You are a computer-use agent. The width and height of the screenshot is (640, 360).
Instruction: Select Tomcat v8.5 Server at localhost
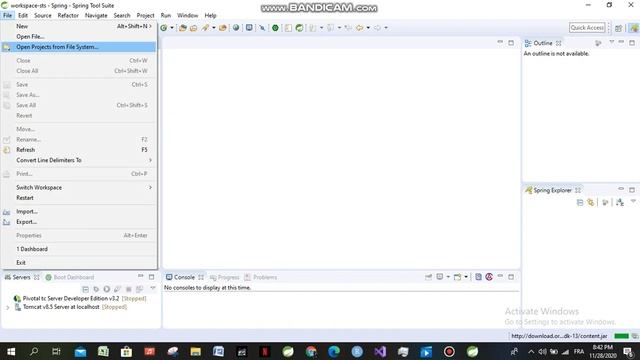click(x=71, y=307)
